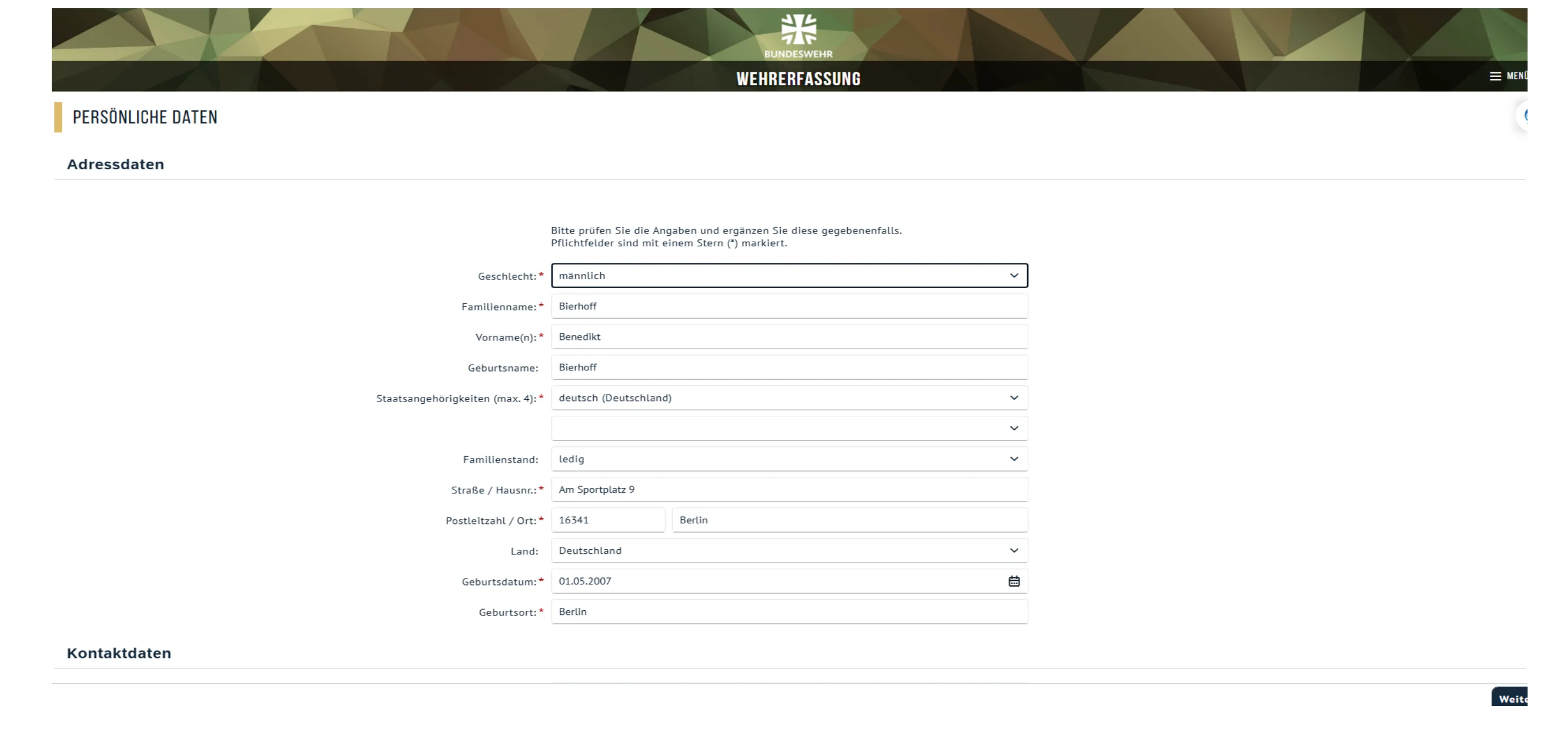Viewport: 1568px width, 732px height.
Task: Open the Land Deutschland dropdown
Action: coord(789,551)
